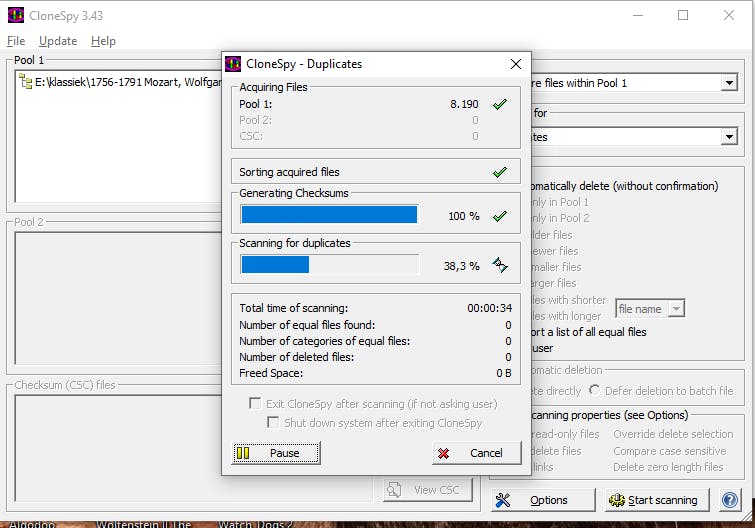Screen dimensions: 755x528
Task: Select Defer deletion to batch file radio
Action: click(595, 390)
